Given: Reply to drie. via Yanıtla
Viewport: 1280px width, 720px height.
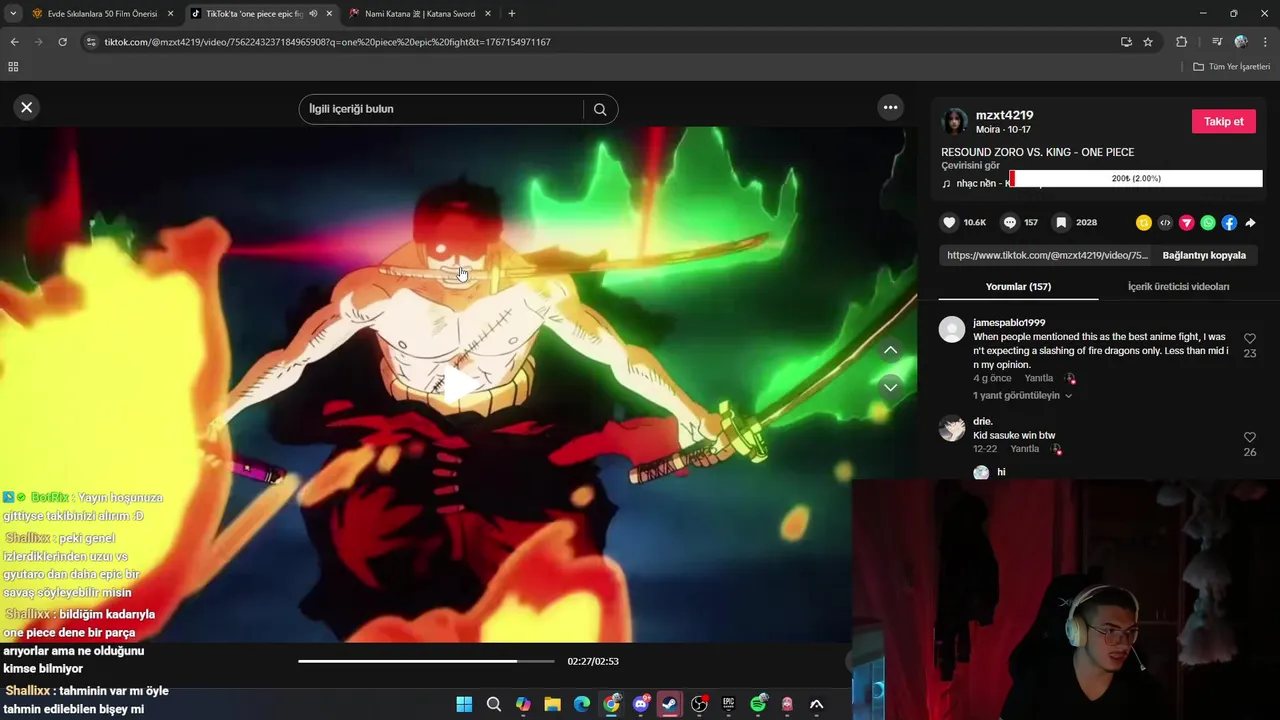Looking at the screenshot, I should pos(1024,449).
